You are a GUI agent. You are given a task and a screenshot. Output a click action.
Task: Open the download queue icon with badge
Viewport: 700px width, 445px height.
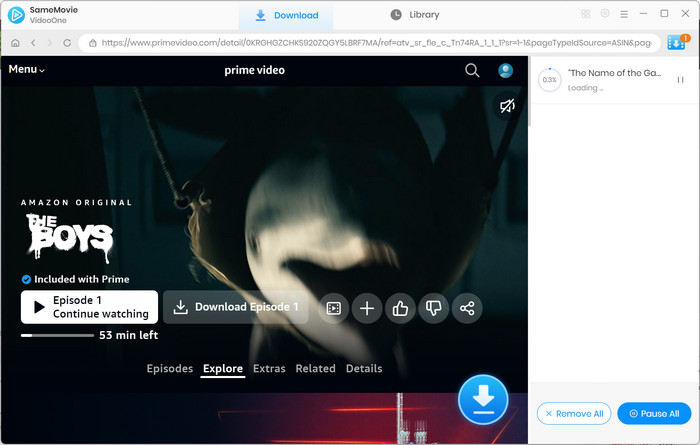click(x=677, y=43)
